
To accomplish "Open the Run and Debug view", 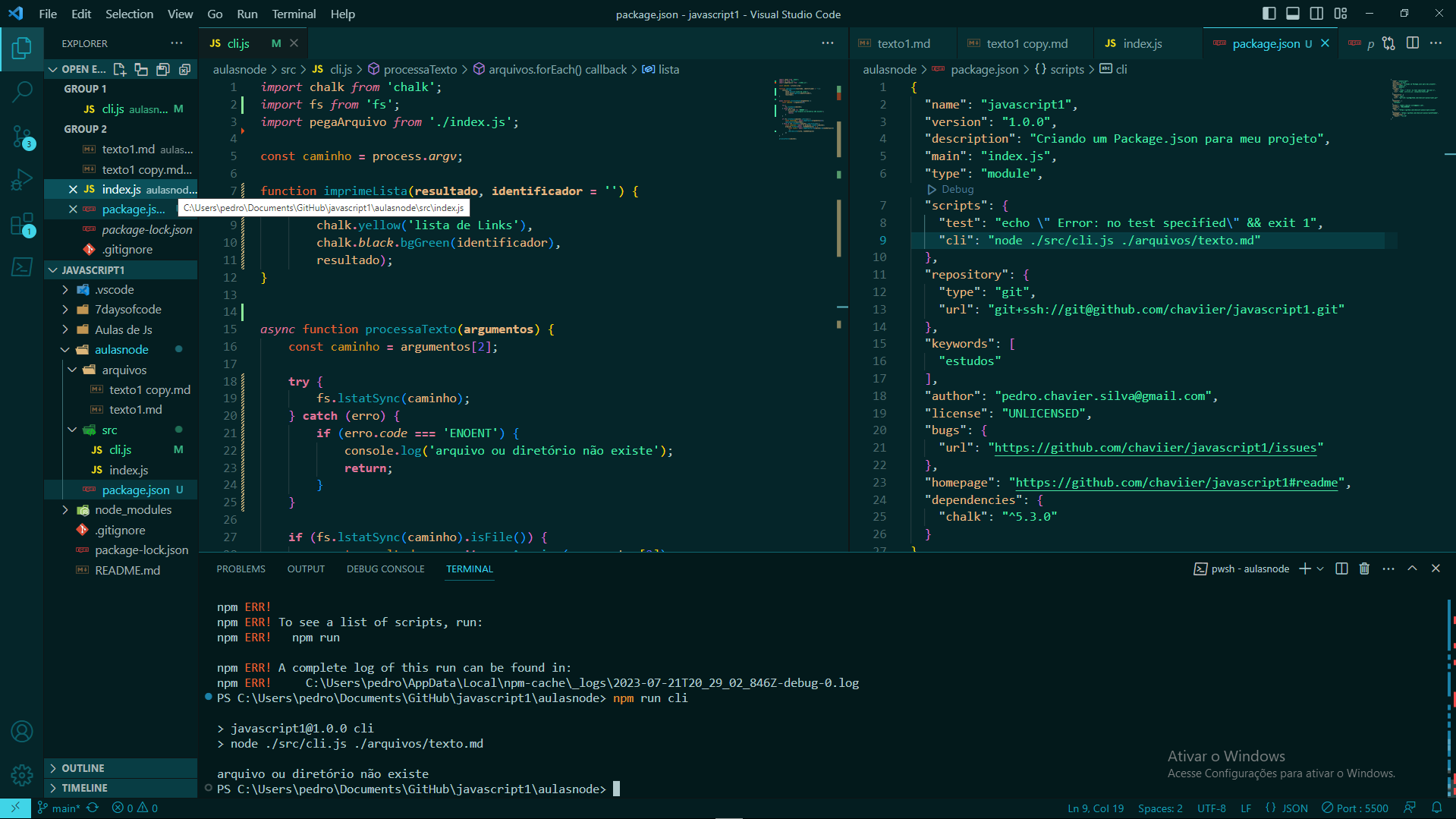I will pyautogui.click(x=22, y=180).
